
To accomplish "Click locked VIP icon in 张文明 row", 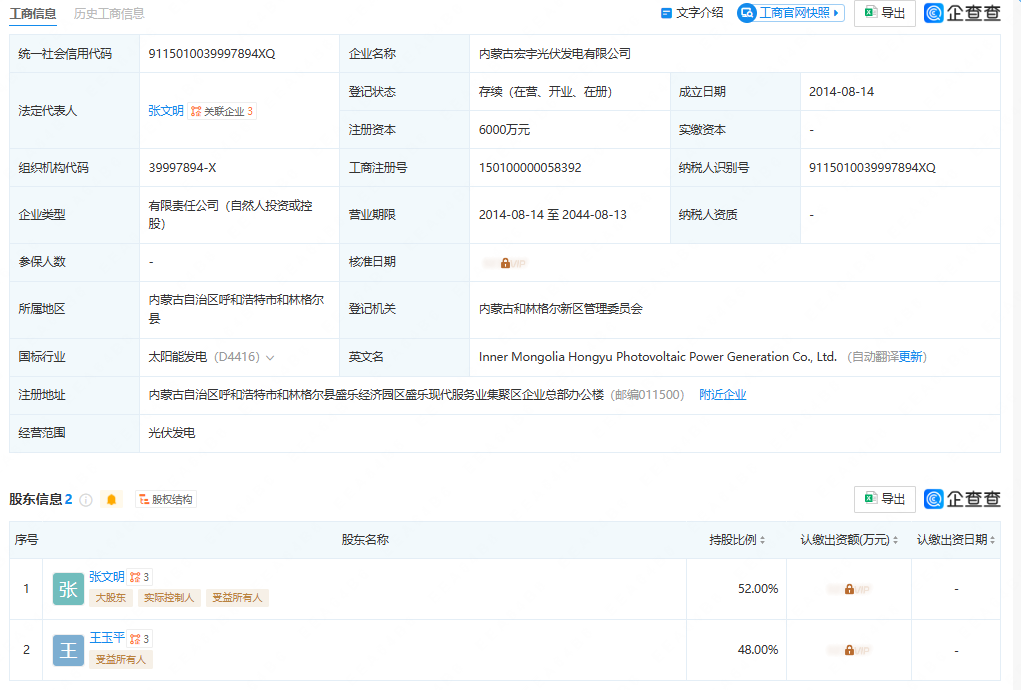I will (849, 589).
